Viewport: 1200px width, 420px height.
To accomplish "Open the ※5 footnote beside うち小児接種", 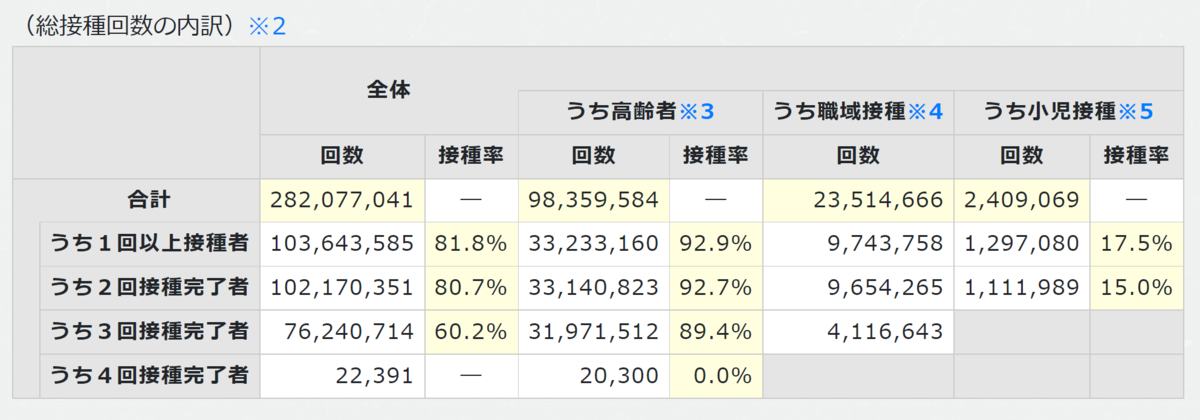I will coord(1134,111).
